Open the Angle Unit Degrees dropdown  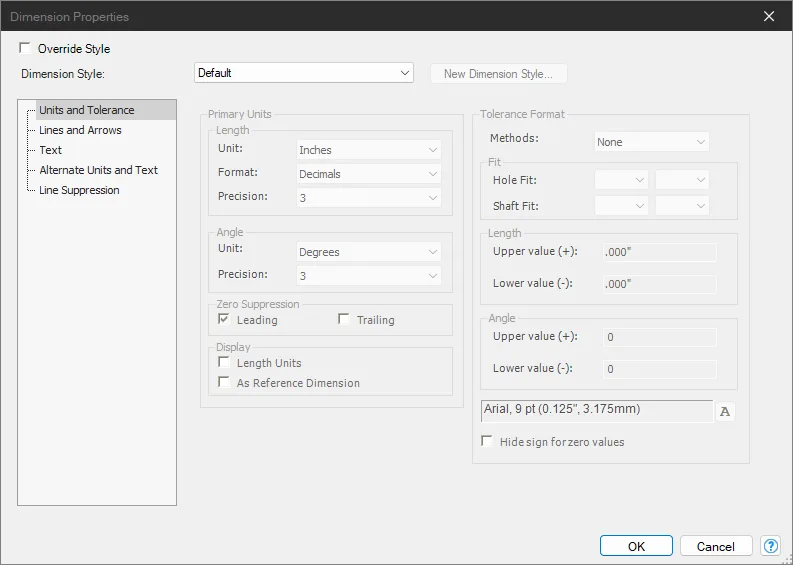click(x=369, y=251)
